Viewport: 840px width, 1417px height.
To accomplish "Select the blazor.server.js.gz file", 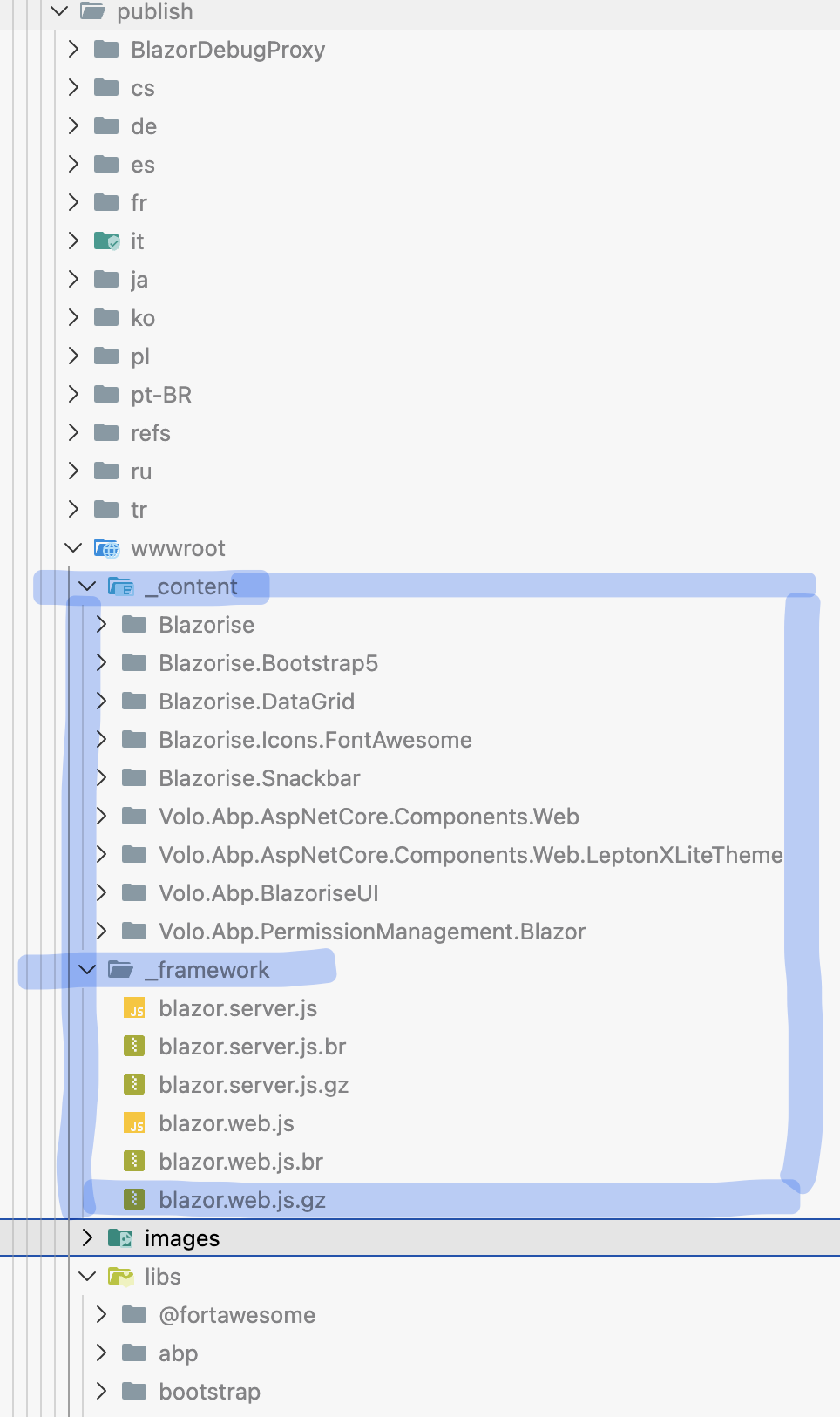I will 254,1085.
